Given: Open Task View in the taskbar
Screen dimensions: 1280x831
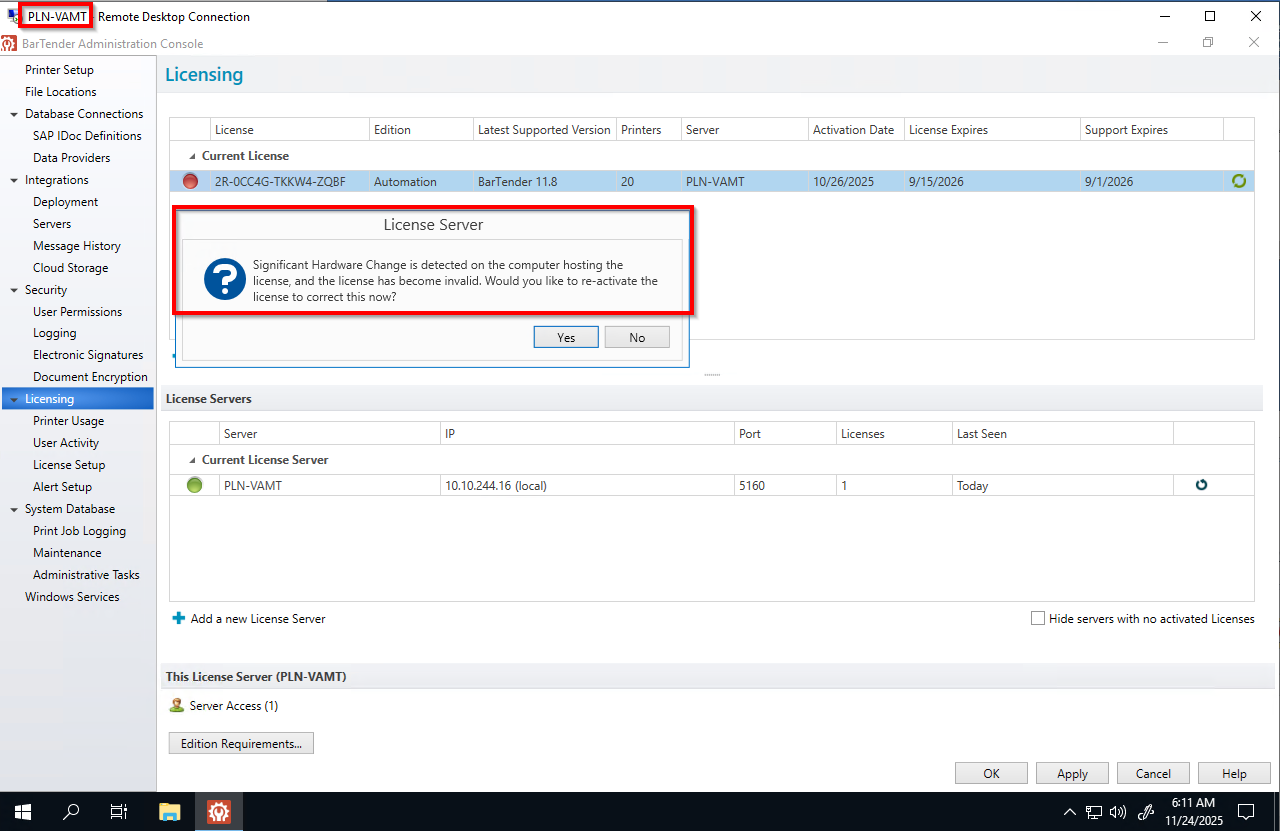Looking at the screenshot, I should coord(119,811).
